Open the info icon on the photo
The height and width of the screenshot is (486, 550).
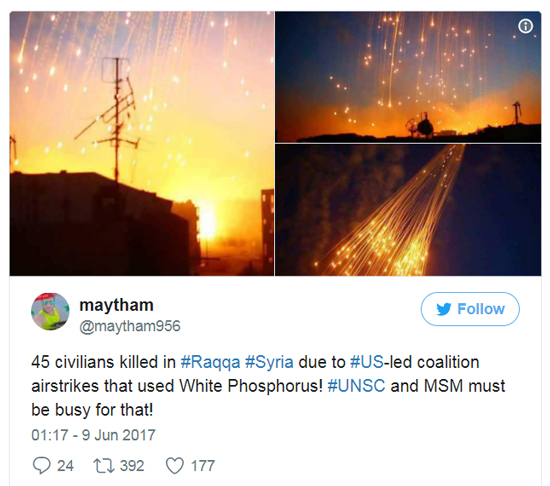click(525, 26)
